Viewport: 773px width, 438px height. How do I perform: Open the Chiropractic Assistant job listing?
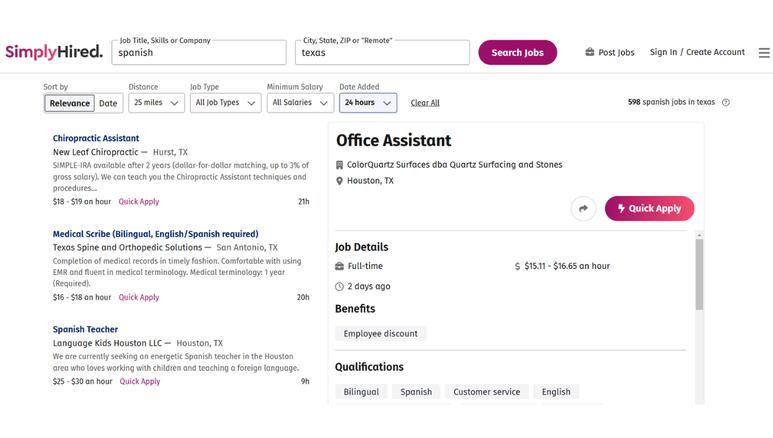[x=96, y=138]
